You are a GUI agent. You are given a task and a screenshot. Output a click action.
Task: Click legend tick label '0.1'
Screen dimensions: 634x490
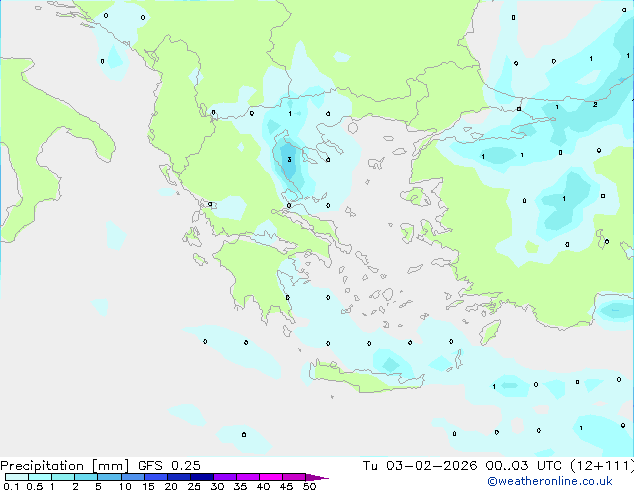(x=11, y=486)
